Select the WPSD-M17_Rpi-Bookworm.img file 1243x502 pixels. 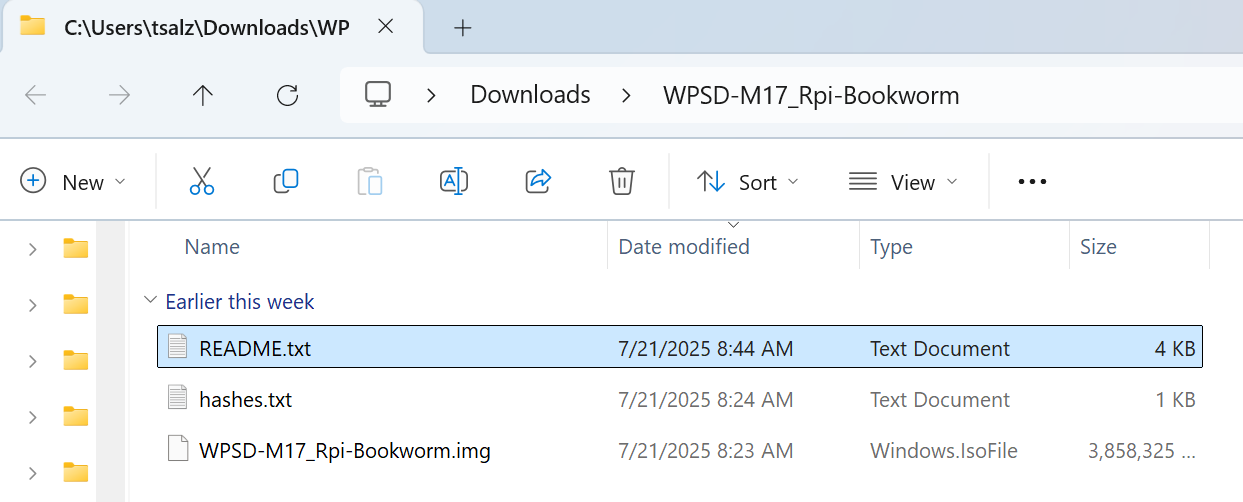(x=344, y=451)
